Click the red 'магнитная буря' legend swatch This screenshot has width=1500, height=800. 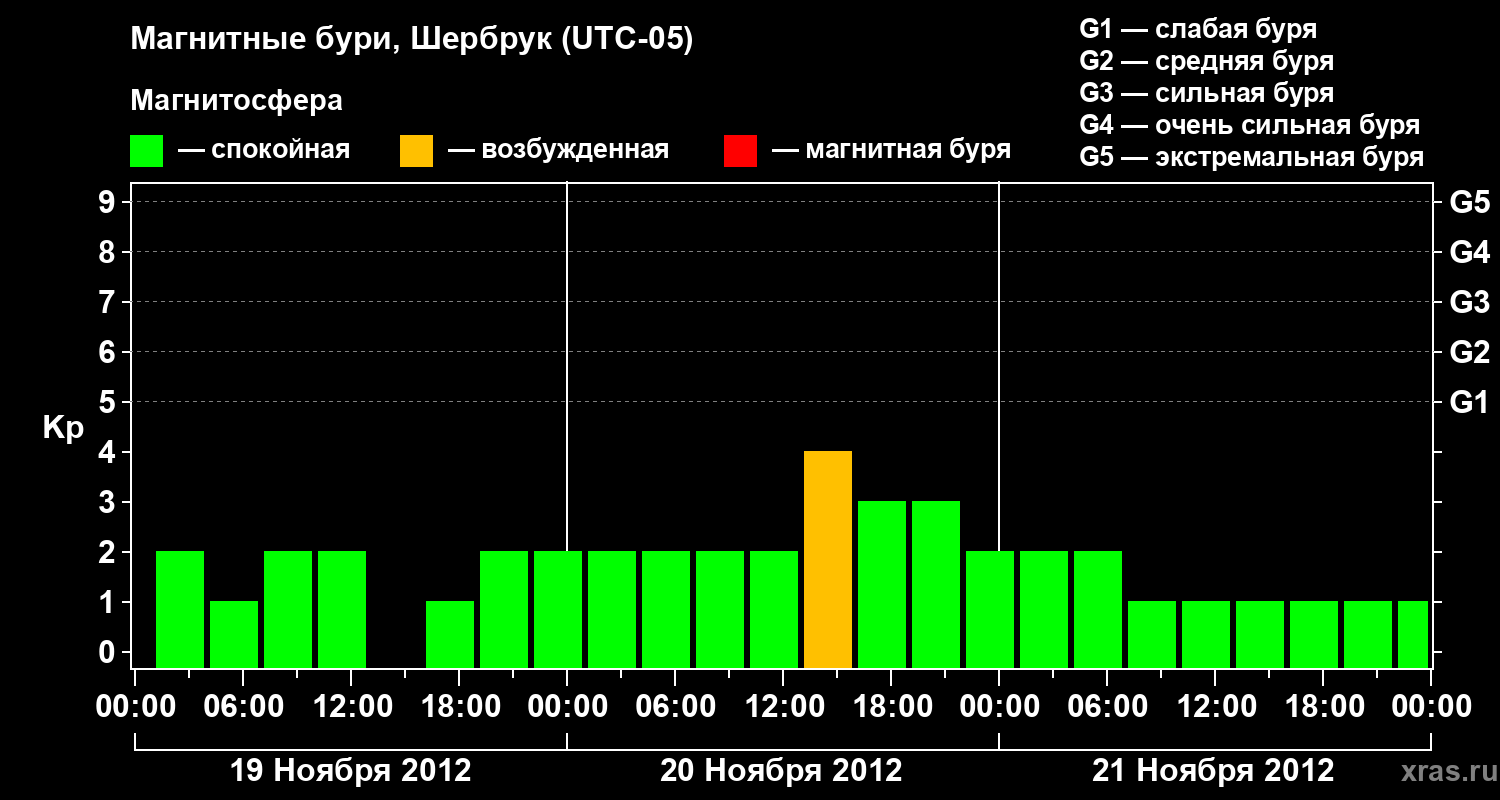click(740, 150)
